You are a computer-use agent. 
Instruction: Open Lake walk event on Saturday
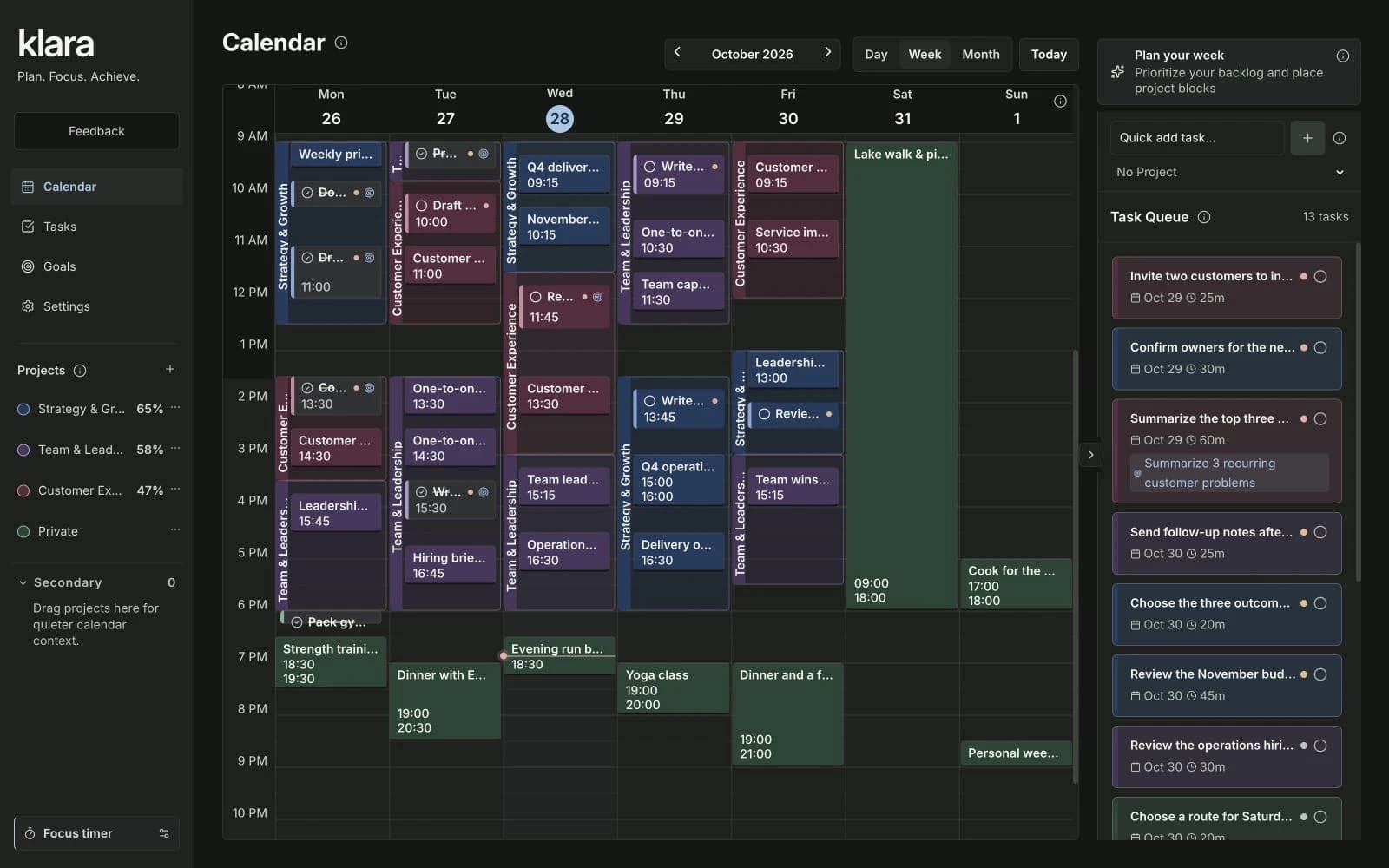902,375
